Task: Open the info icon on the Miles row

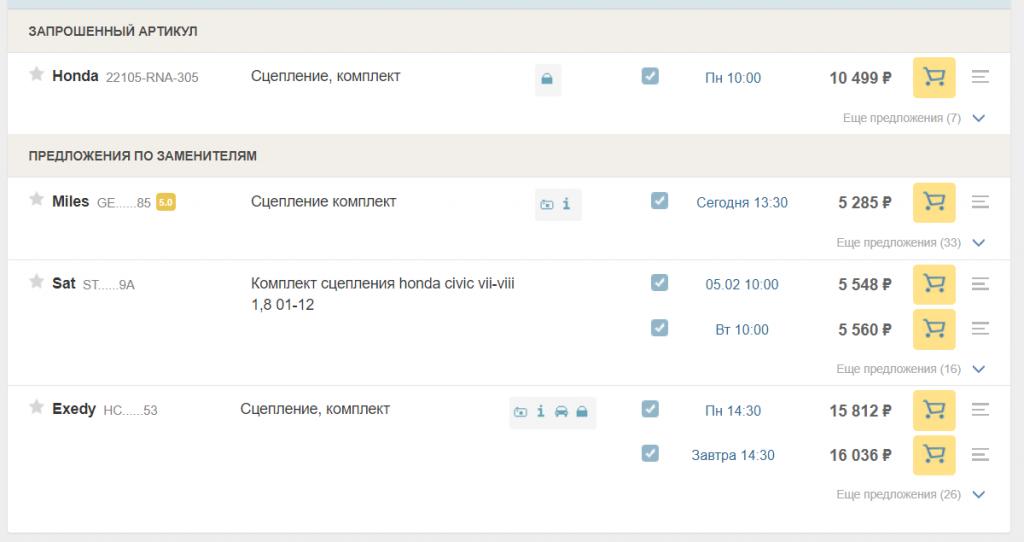Action: (x=566, y=204)
